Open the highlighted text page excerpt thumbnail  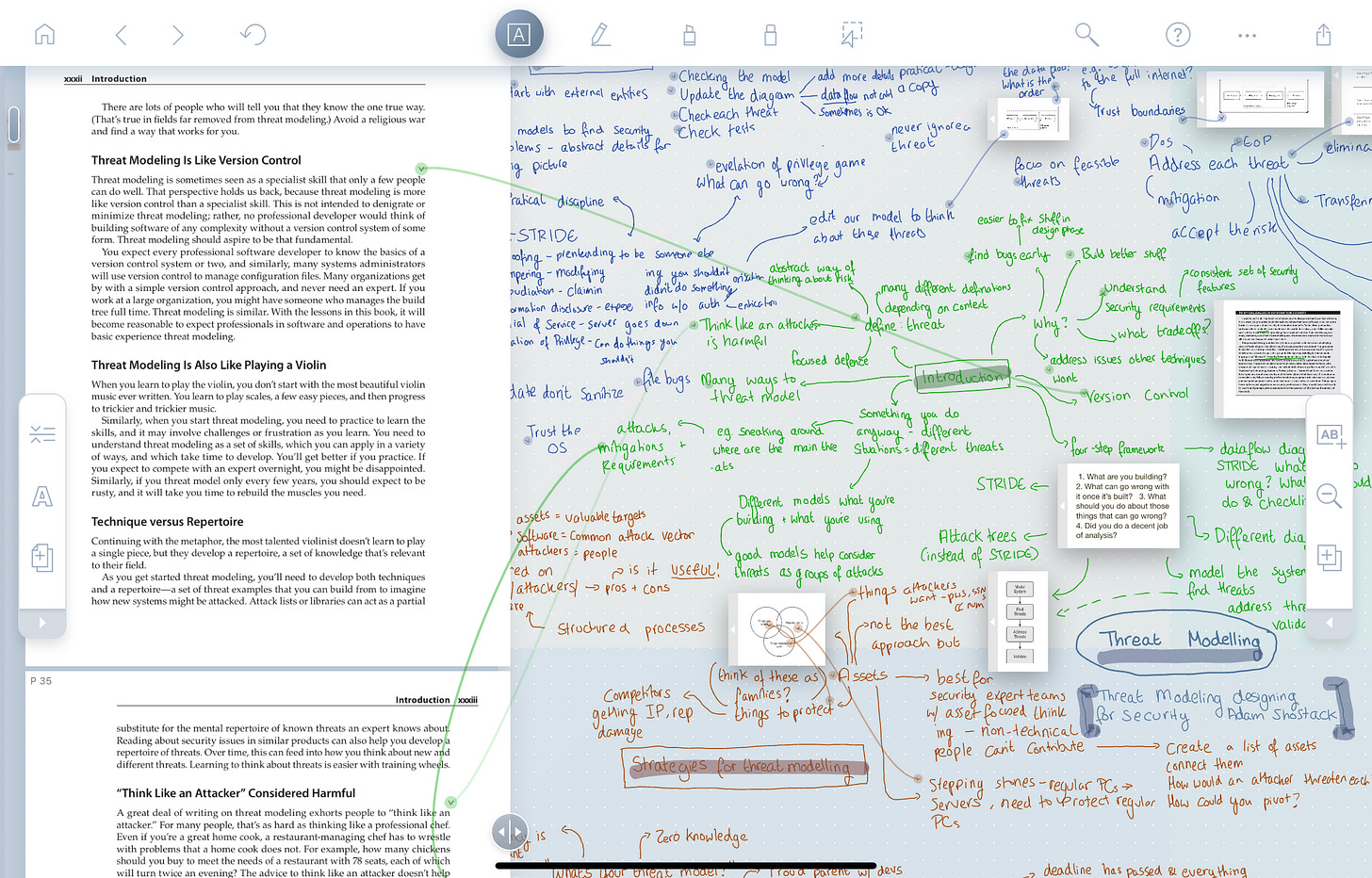[x=1286, y=360]
